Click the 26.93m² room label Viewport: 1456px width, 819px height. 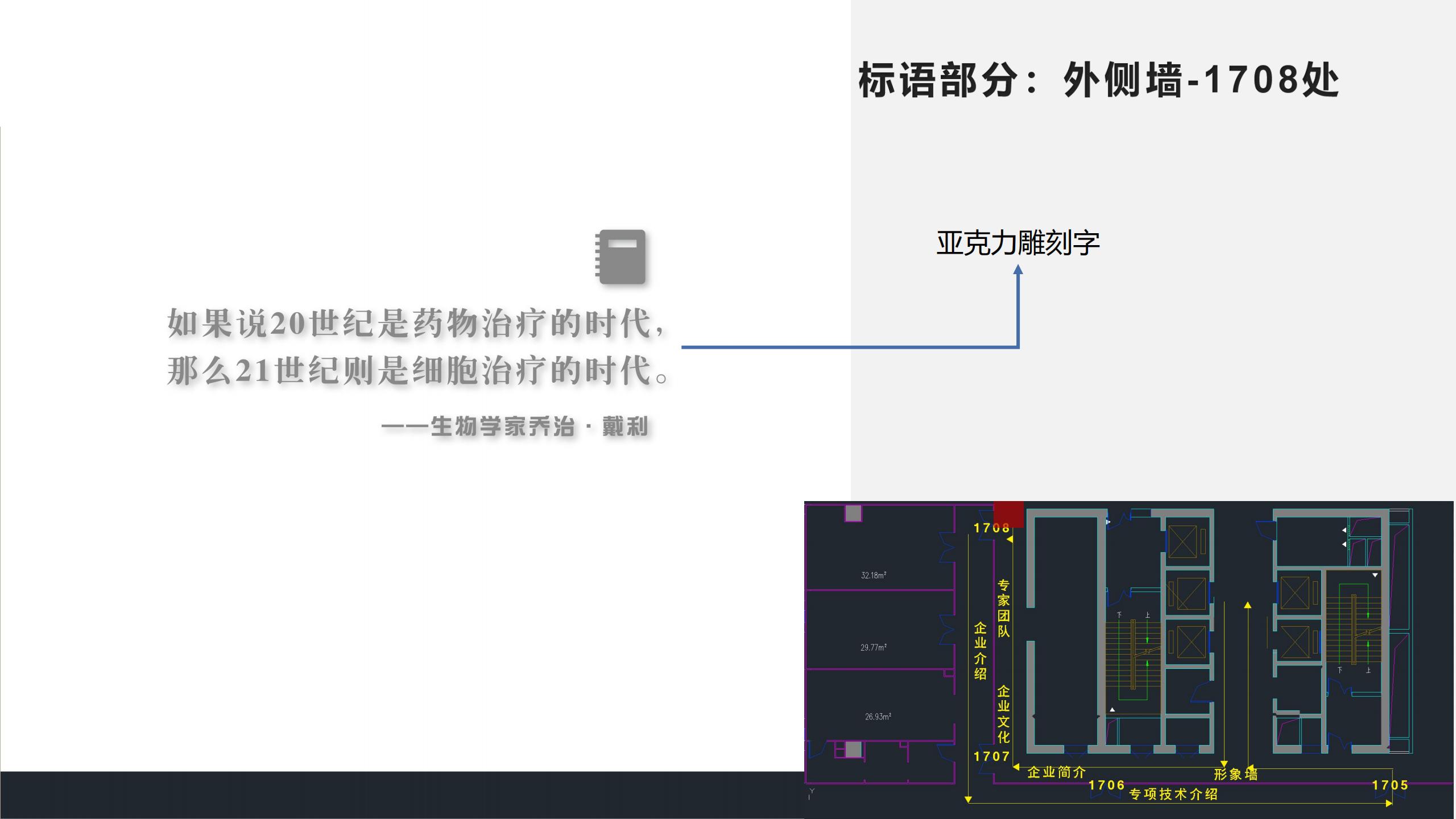878,717
